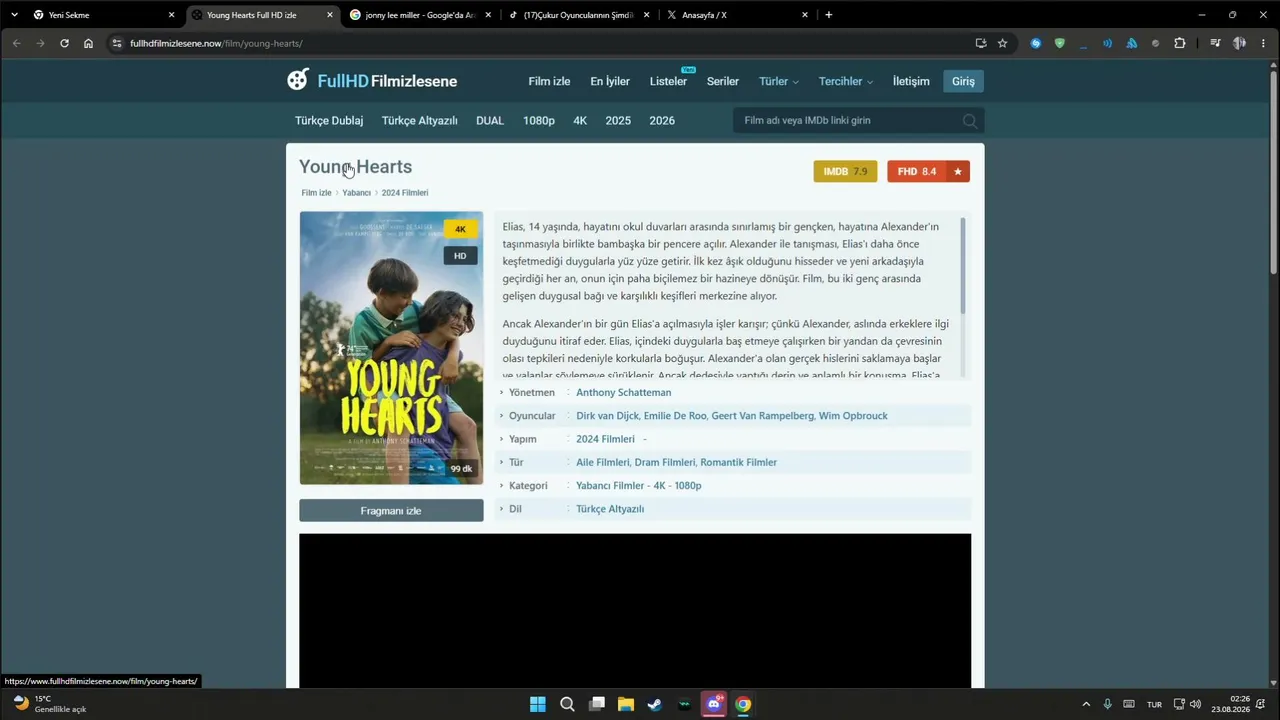Open File Explorer from taskbar
The image size is (1280, 720).
626,704
